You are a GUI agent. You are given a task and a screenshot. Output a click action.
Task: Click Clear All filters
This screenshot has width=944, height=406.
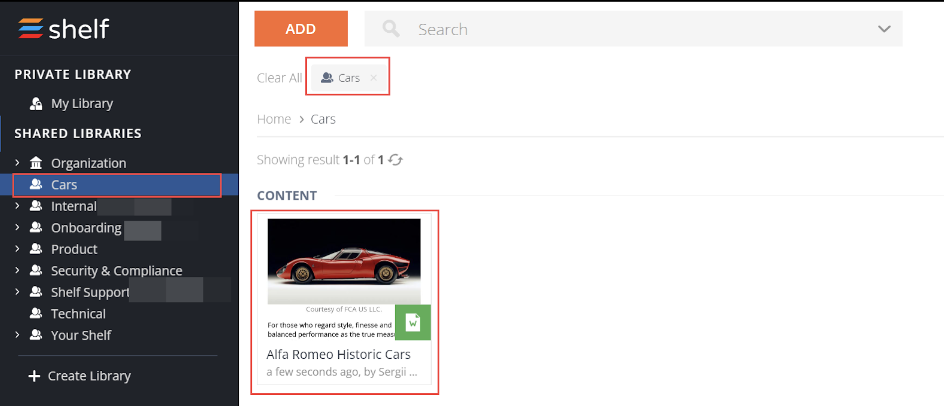280,78
